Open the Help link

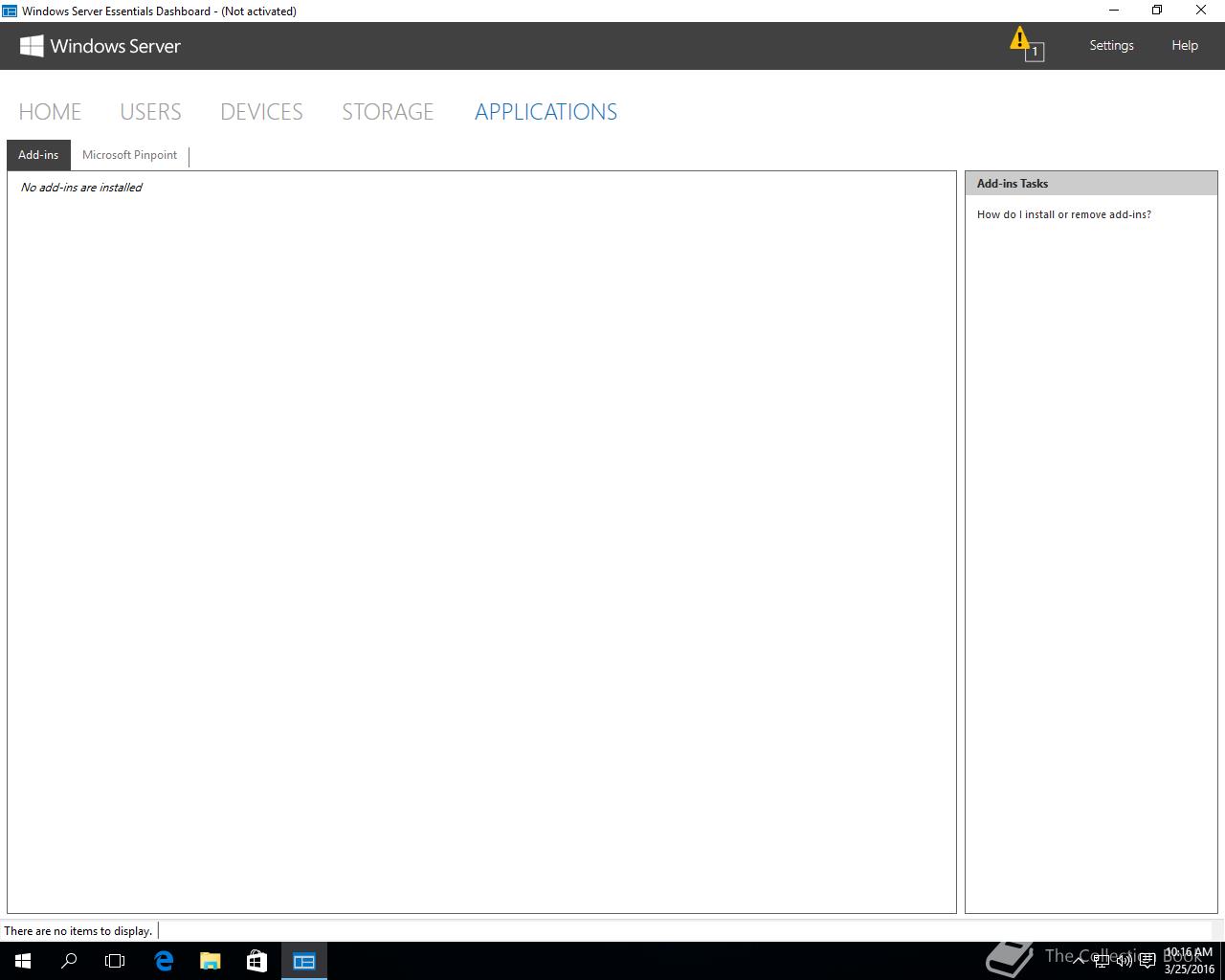(1185, 45)
